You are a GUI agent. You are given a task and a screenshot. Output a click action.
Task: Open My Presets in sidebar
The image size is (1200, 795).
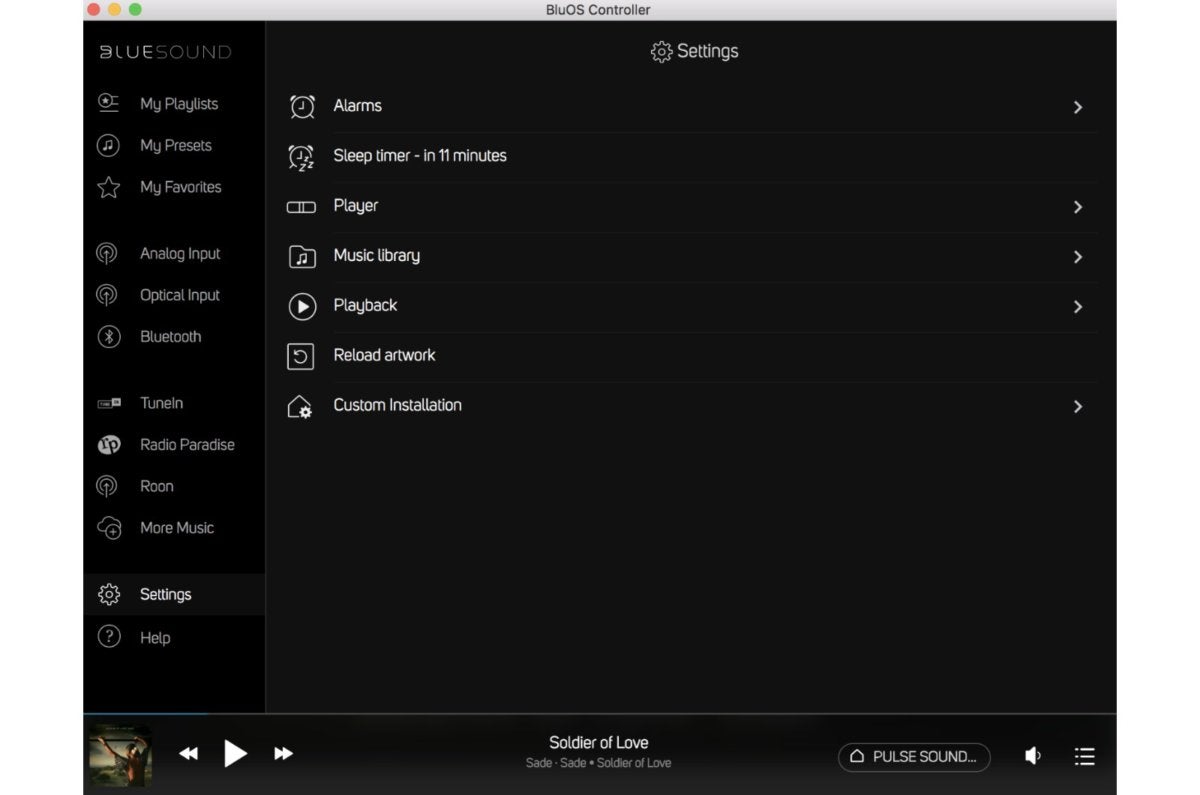[176, 146]
